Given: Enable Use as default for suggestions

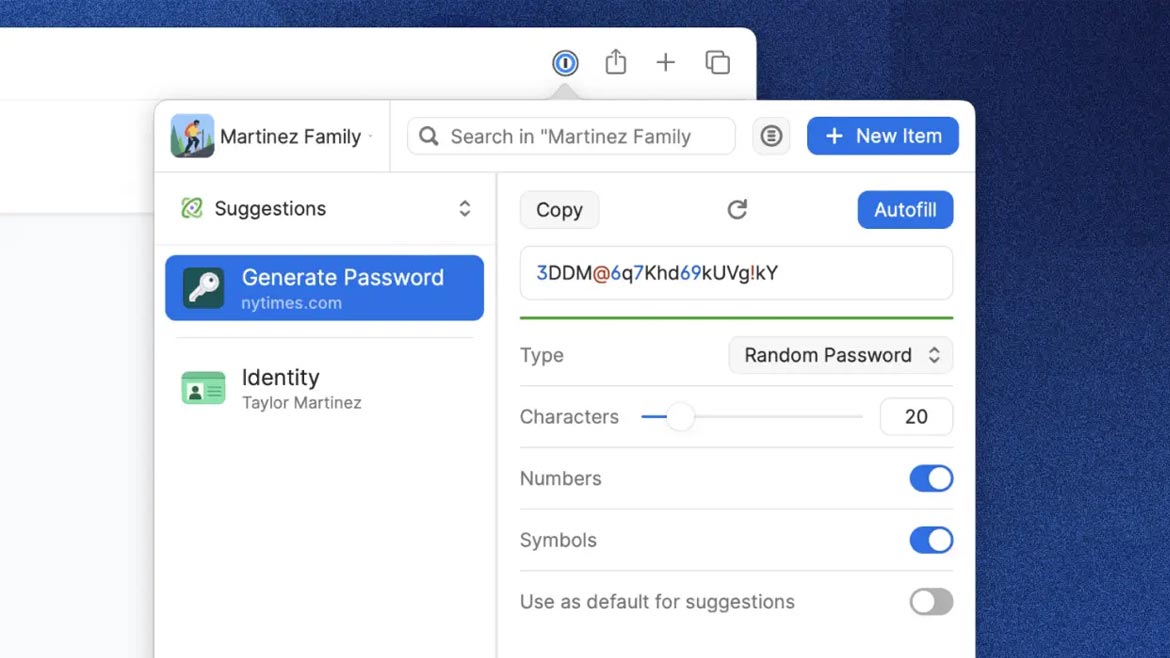Looking at the screenshot, I should coord(930,602).
